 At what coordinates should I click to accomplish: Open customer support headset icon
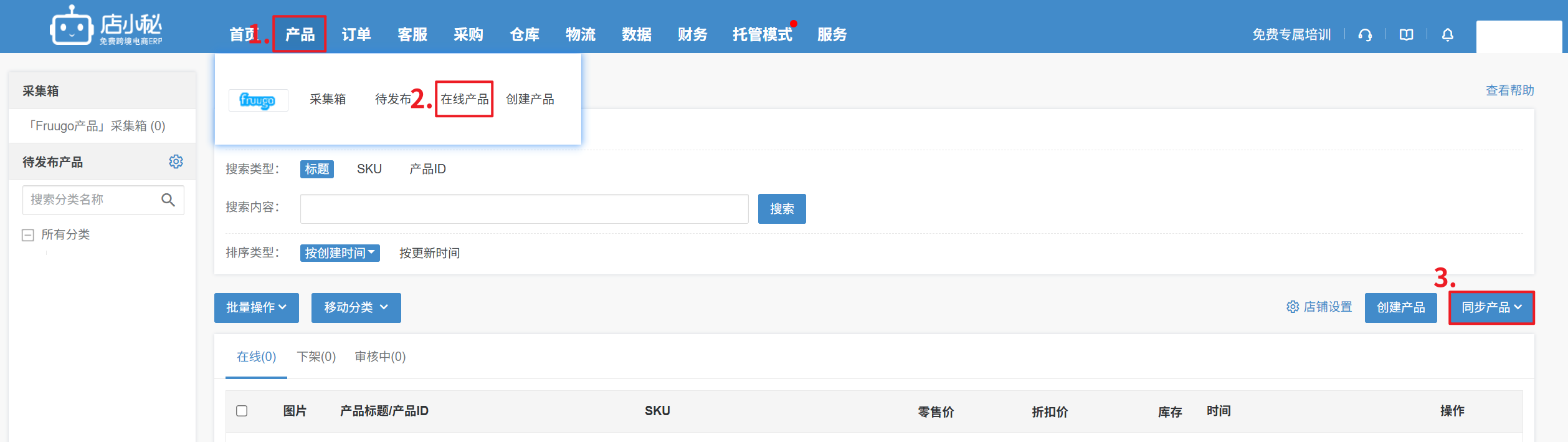1365,35
